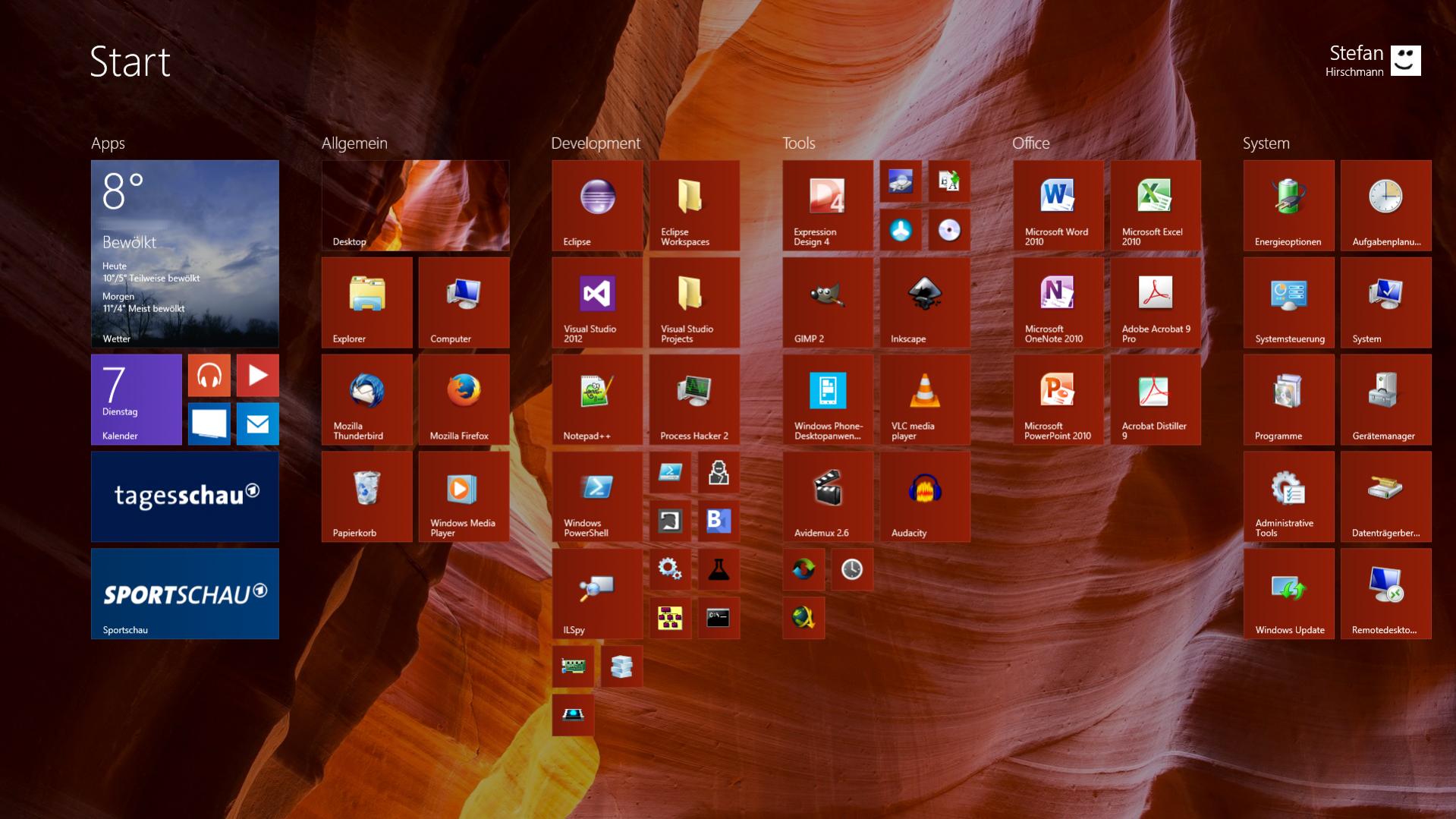Open the Mail envelope tile
Screen dimensions: 1456x819
257,424
